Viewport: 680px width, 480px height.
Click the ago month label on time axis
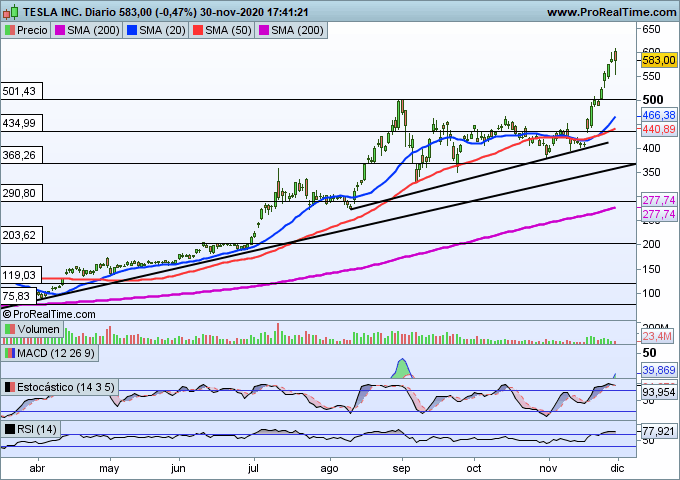(329, 468)
